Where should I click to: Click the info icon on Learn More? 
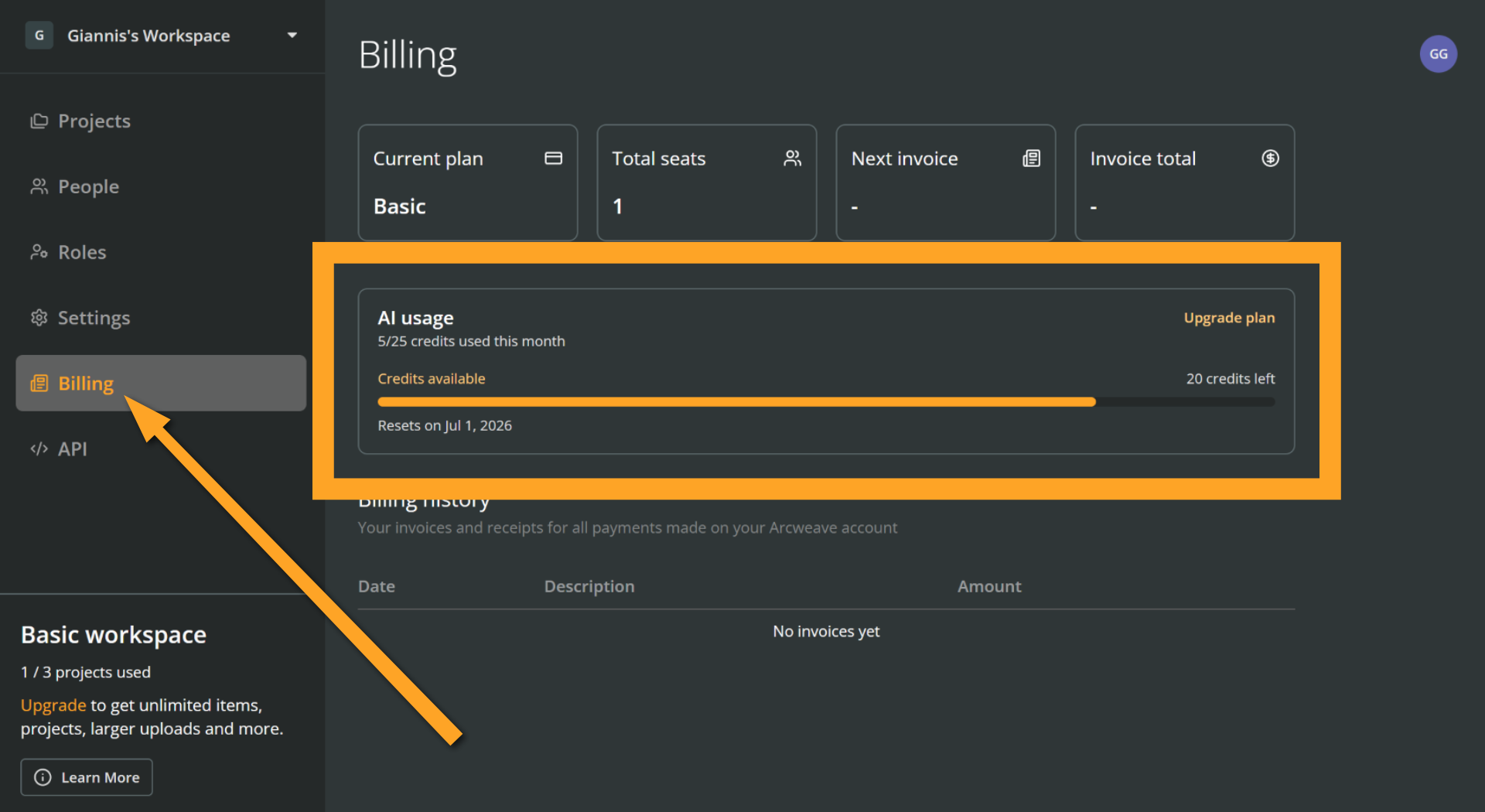pos(43,777)
